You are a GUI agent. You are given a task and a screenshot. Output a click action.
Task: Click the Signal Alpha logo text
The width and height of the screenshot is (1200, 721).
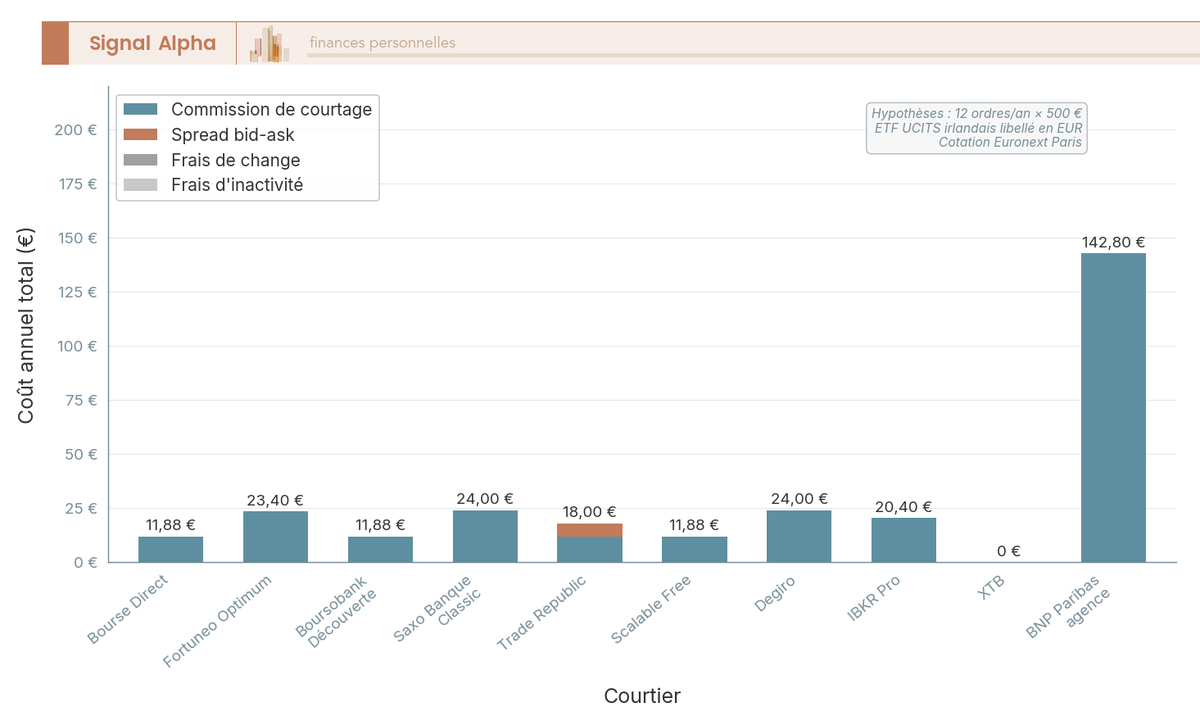click(x=152, y=43)
